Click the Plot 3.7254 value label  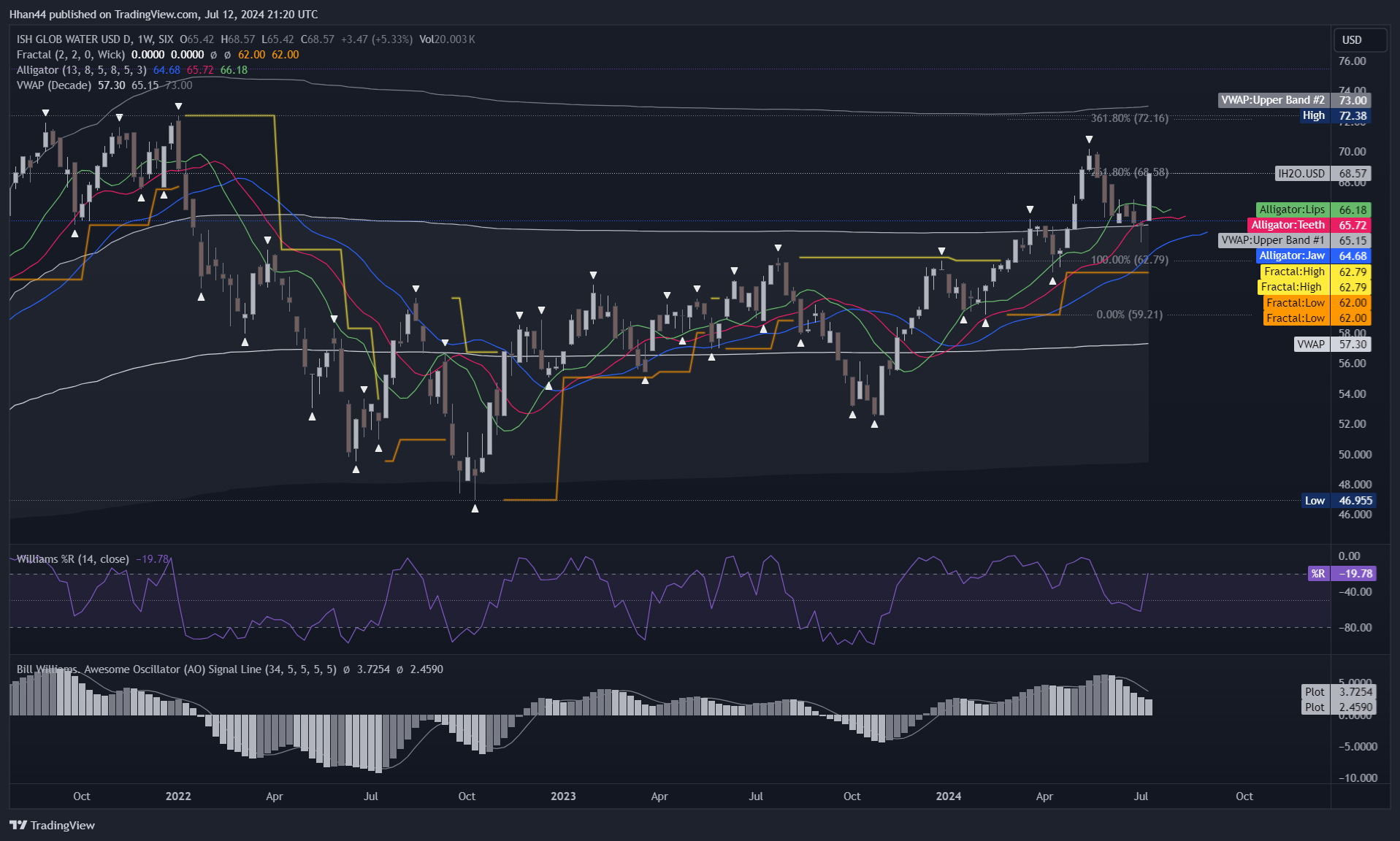(x=1339, y=692)
